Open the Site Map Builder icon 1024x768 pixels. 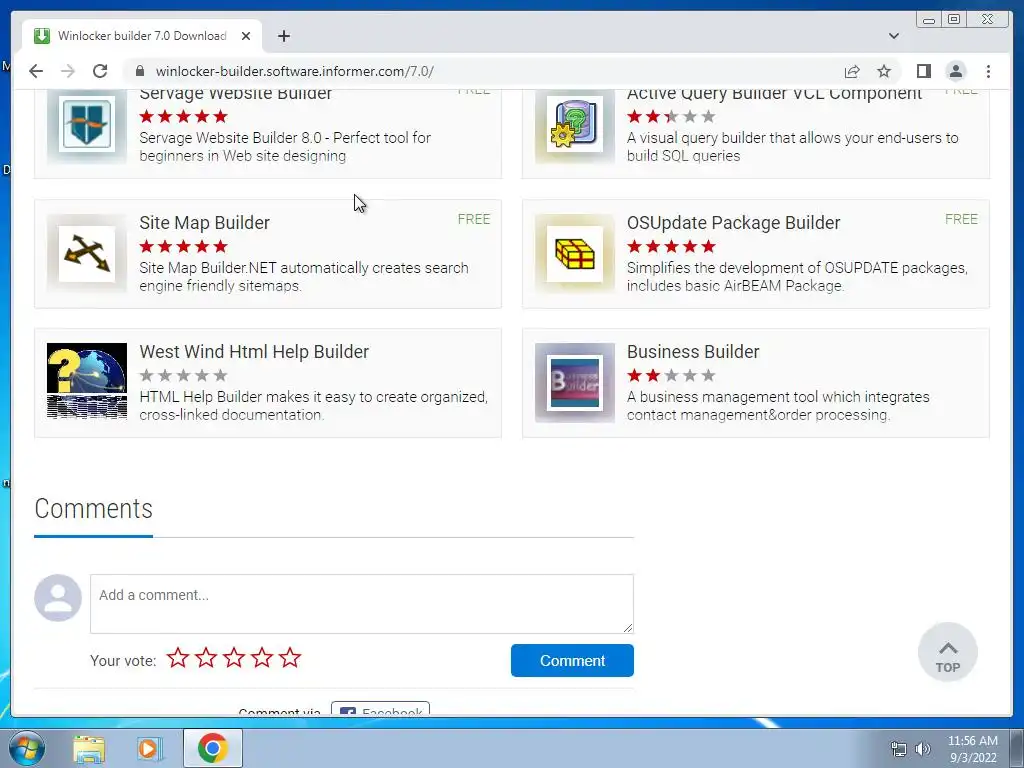tap(87, 253)
